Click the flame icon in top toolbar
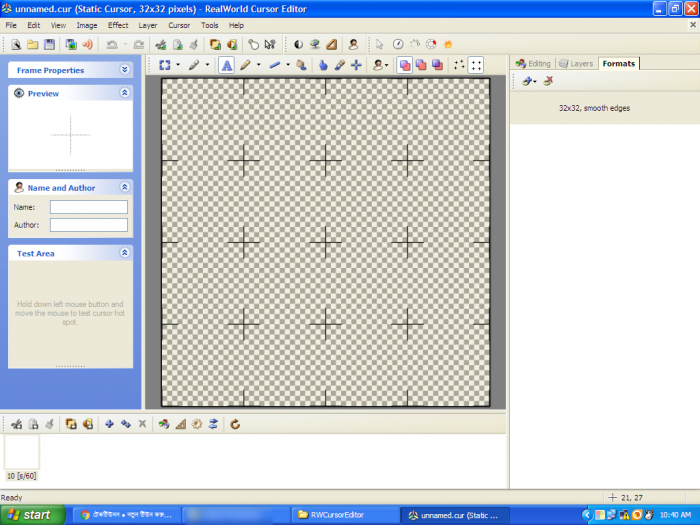The width and height of the screenshot is (700, 525). pos(448,44)
